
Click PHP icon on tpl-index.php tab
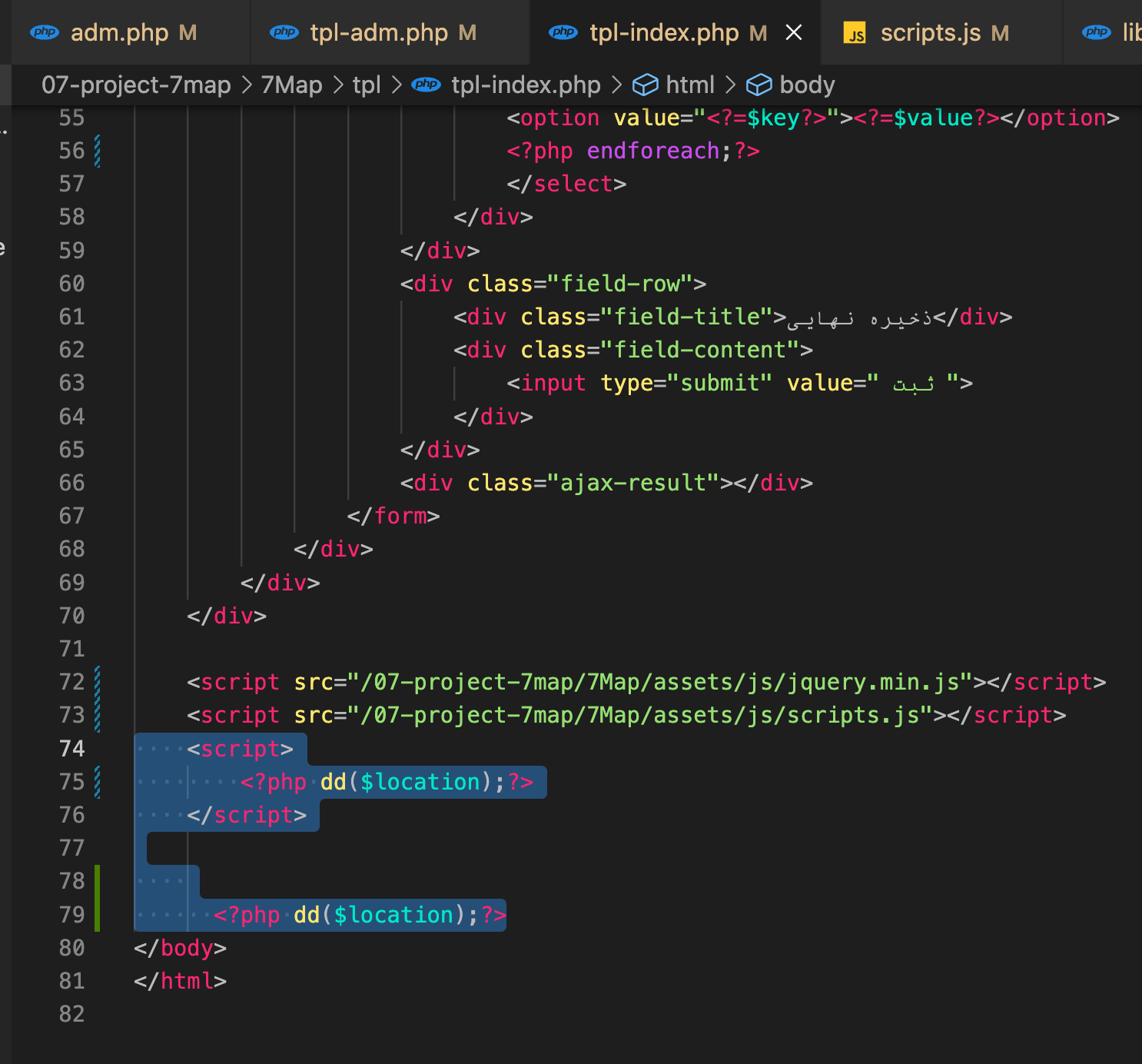[x=563, y=32]
